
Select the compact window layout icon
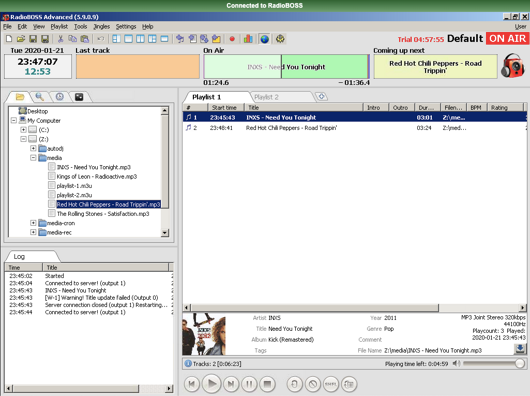tap(164, 39)
